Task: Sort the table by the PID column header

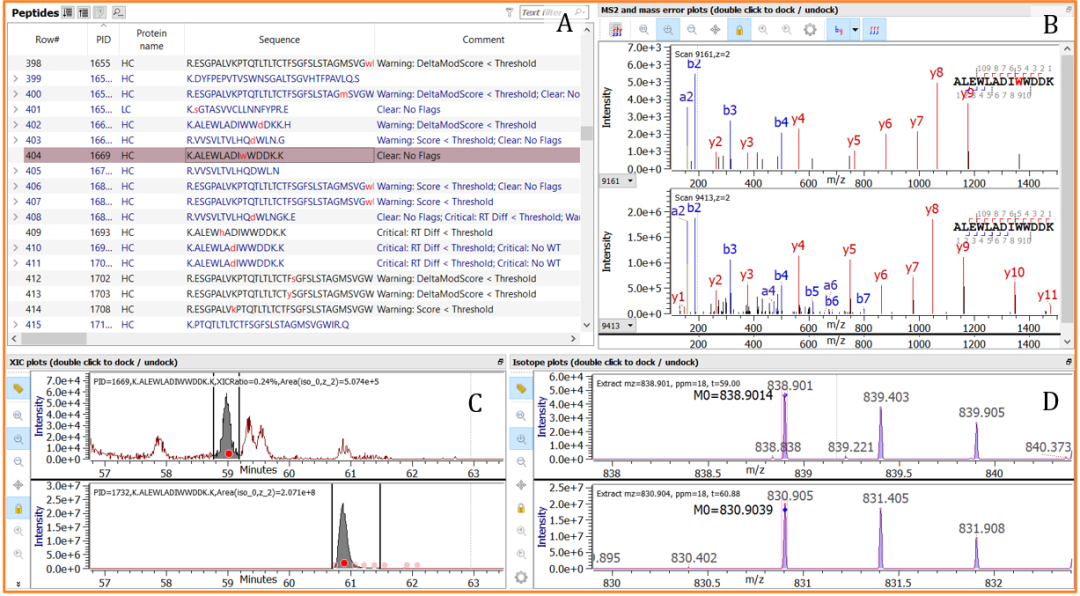Action: (x=103, y=40)
